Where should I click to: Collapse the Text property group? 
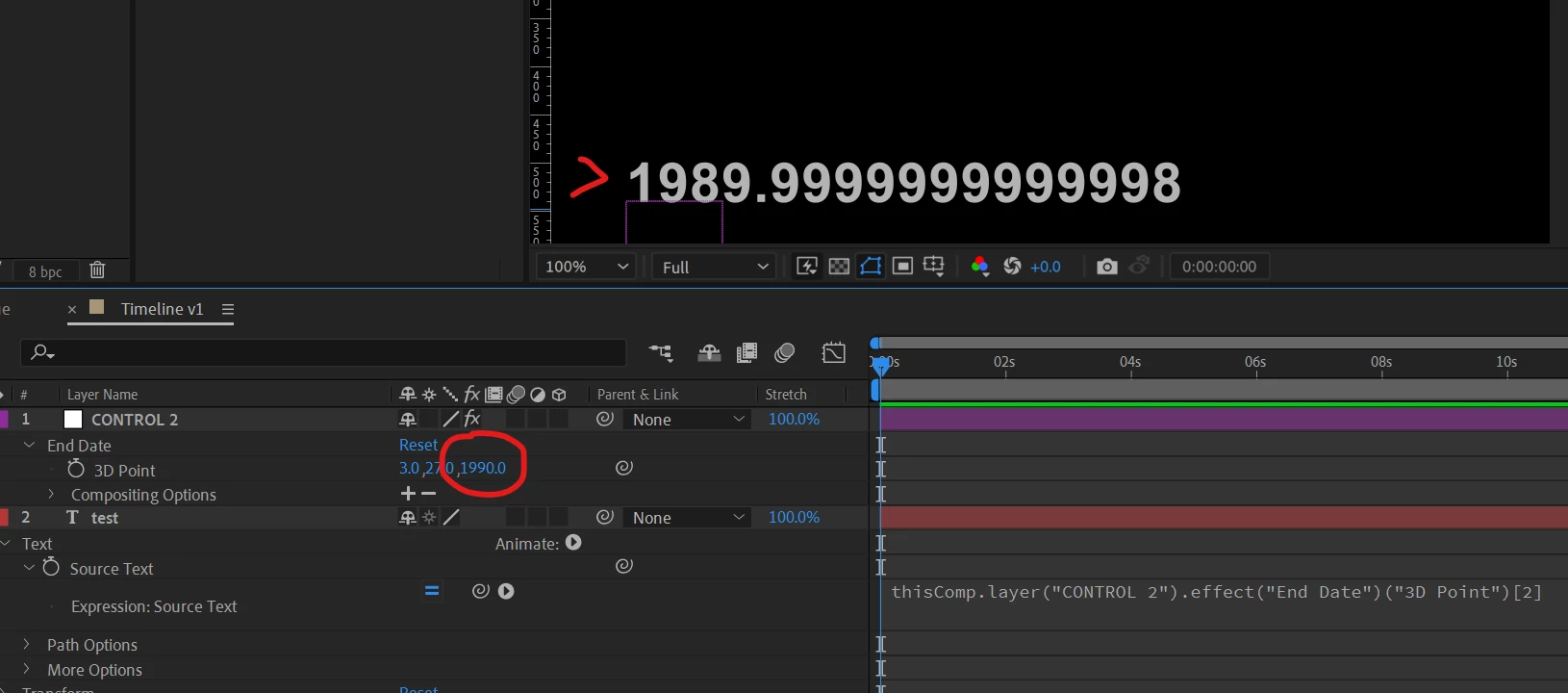[7, 543]
